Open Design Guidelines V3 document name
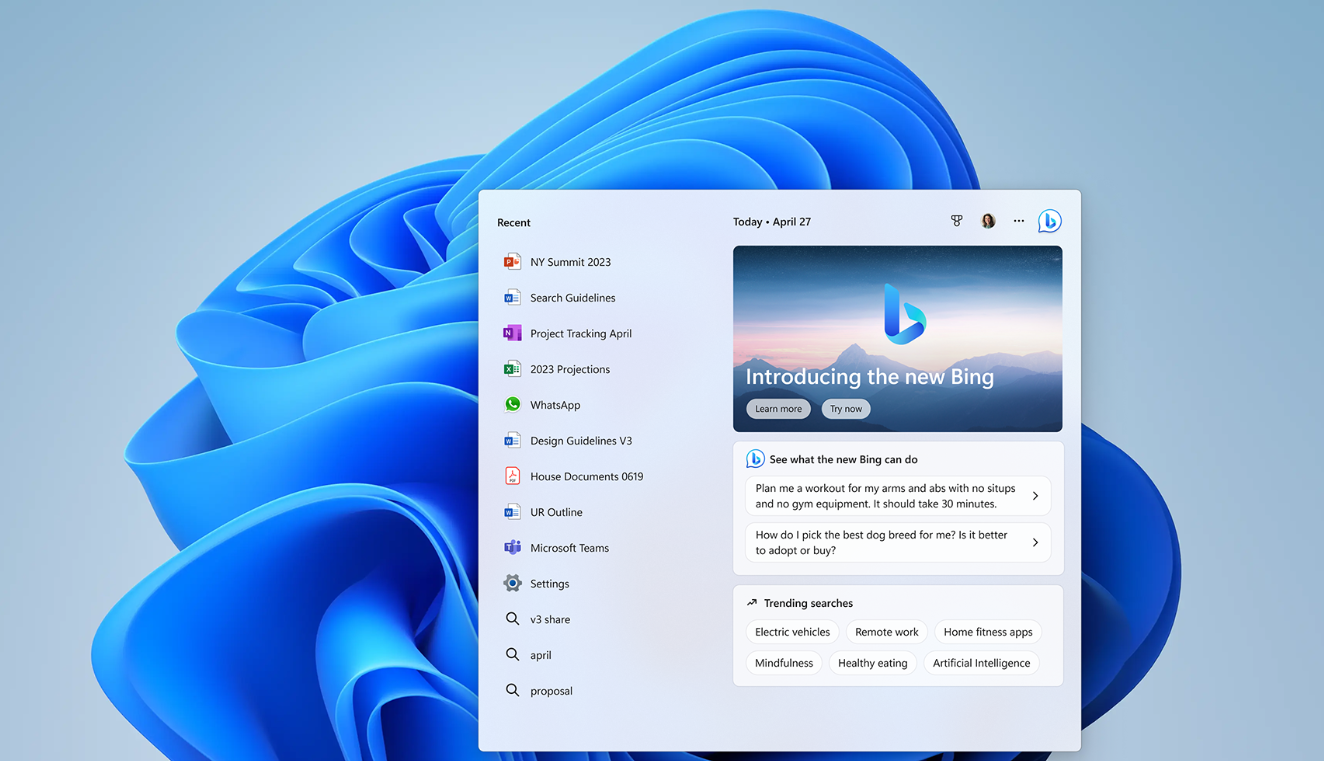The image size is (1324, 761). coord(581,440)
